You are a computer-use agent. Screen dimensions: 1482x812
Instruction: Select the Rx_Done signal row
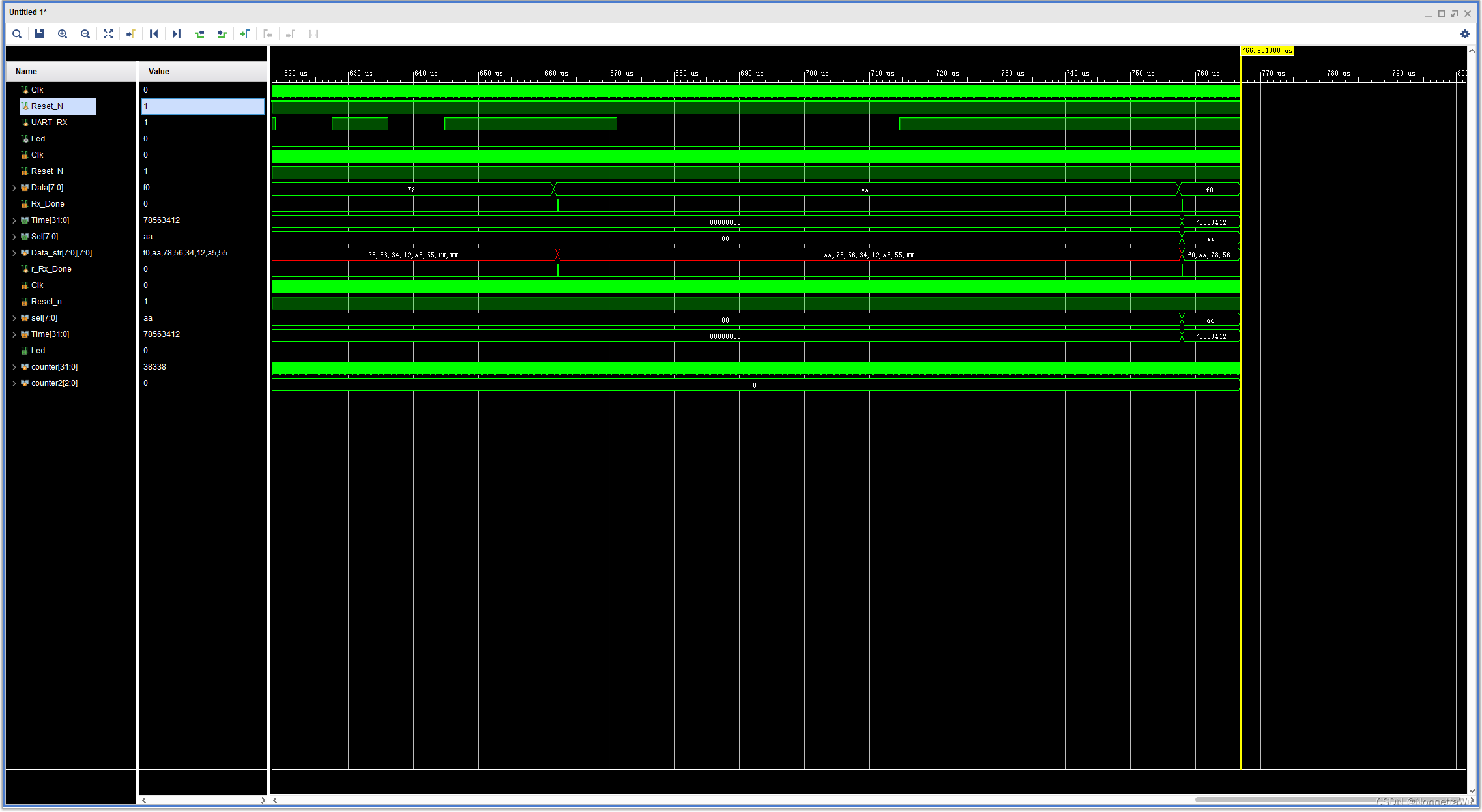pos(48,204)
